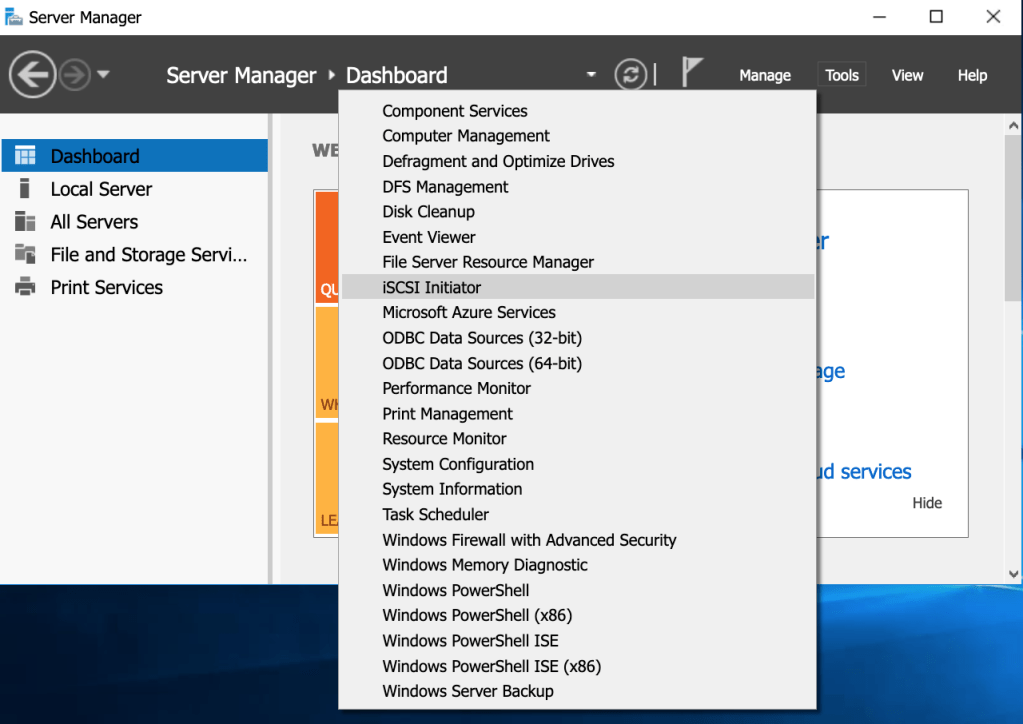This screenshot has width=1023, height=724.
Task: Click the refresh dashboard icon
Action: click(630, 75)
